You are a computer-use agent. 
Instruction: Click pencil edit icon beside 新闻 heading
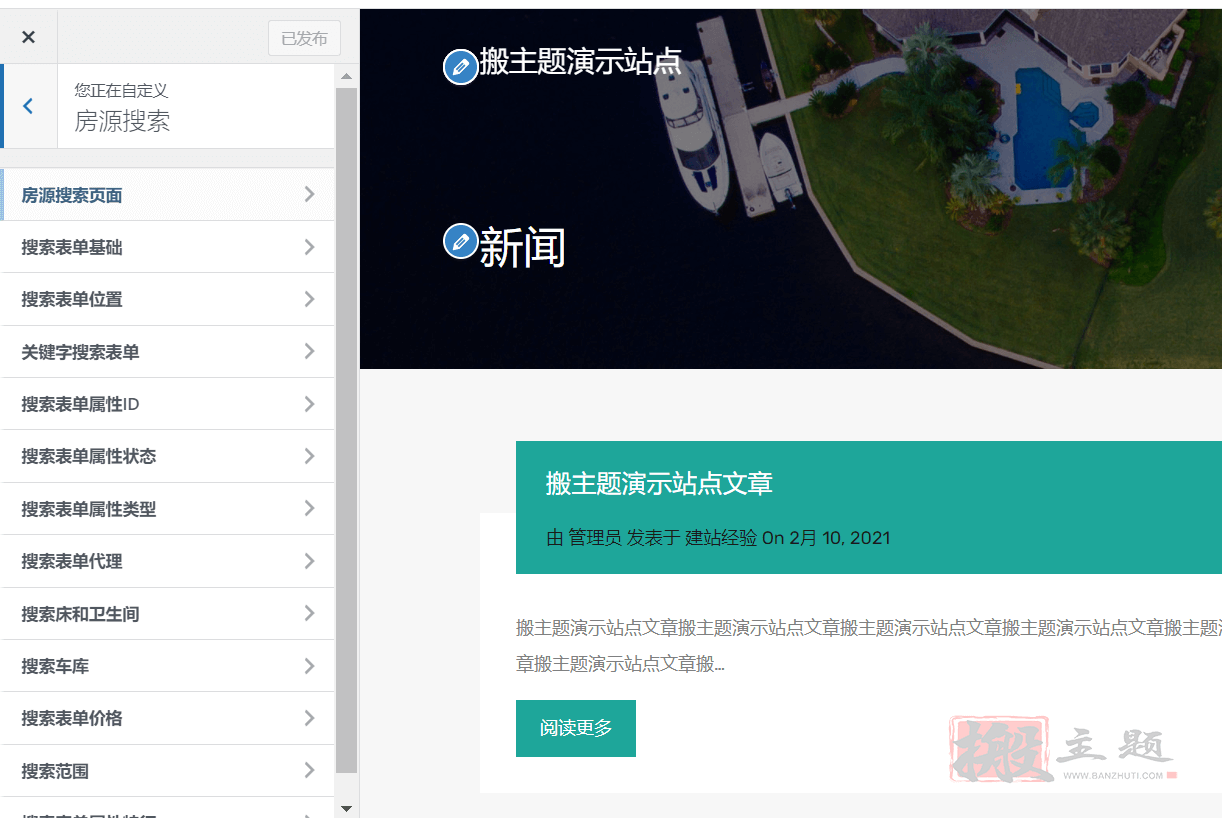pos(460,241)
